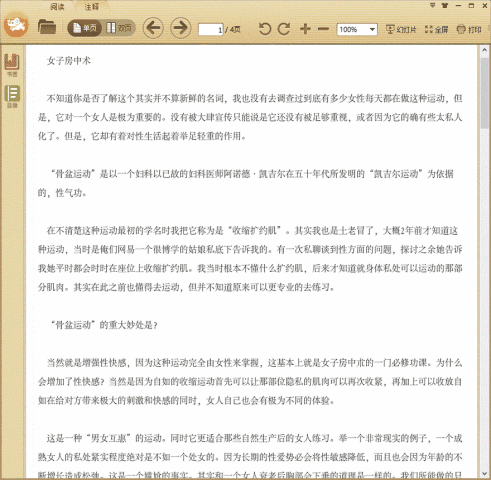Open the skin shirt icon menu
Screen dimensions: 491x480
click(x=445, y=5)
